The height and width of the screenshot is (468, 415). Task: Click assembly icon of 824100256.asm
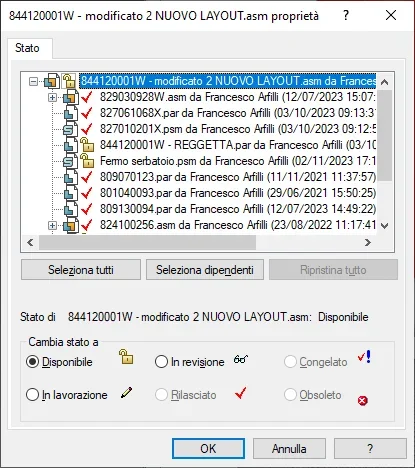click(71, 225)
